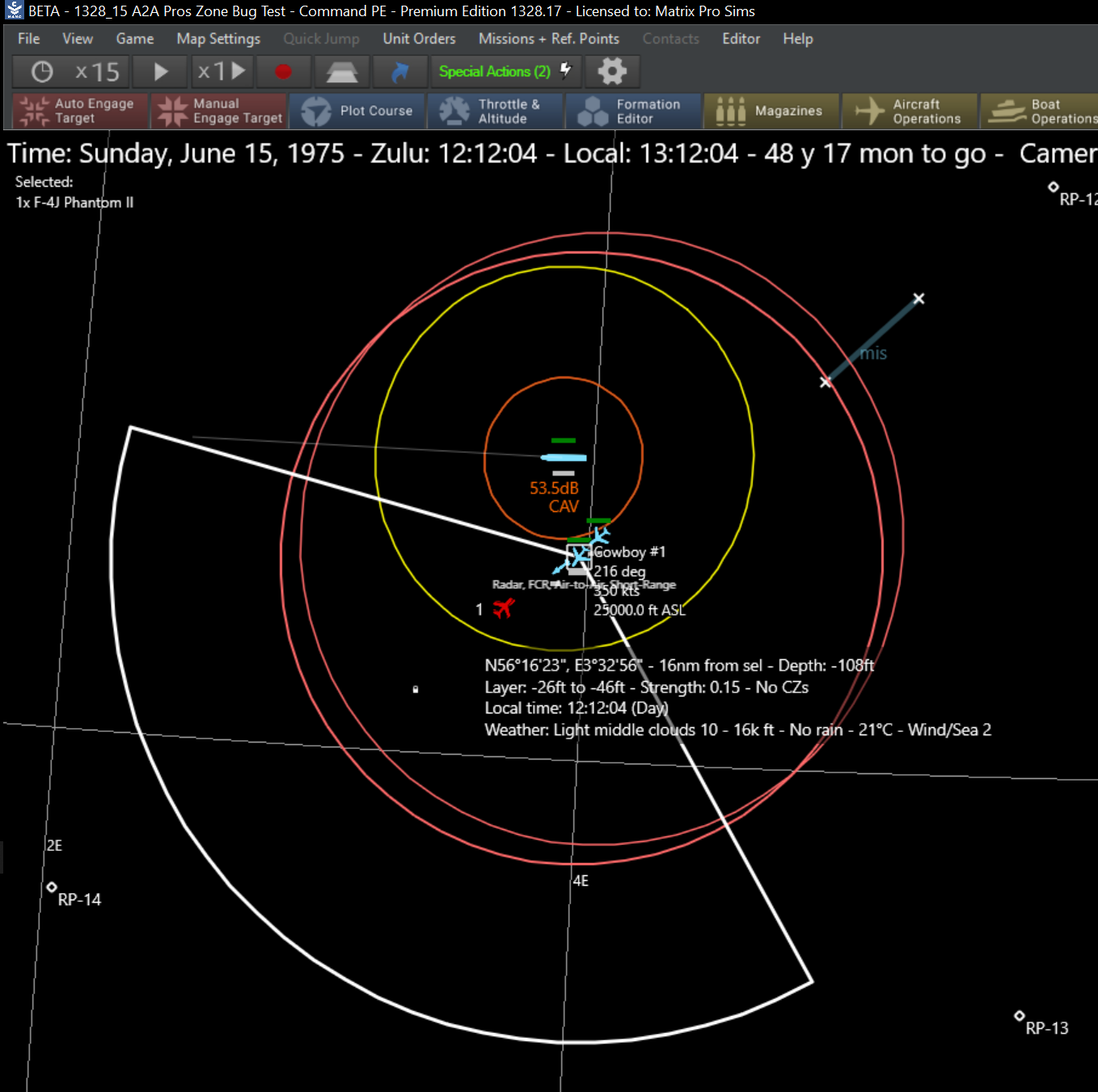Open Boat Operations
The image size is (1098, 1092).
click(1040, 111)
